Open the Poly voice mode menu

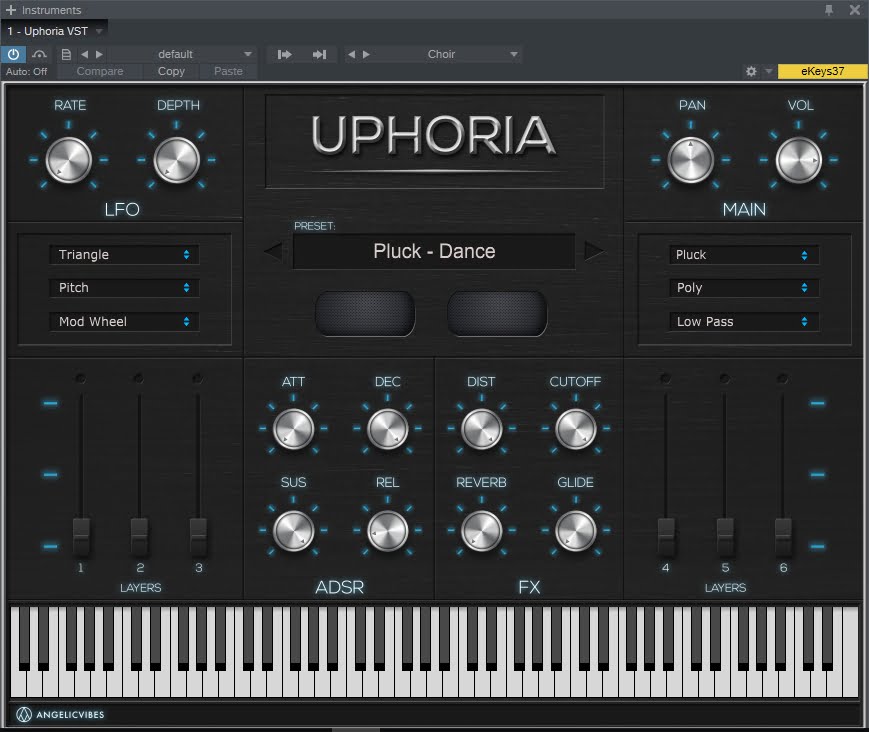[743, 288]
